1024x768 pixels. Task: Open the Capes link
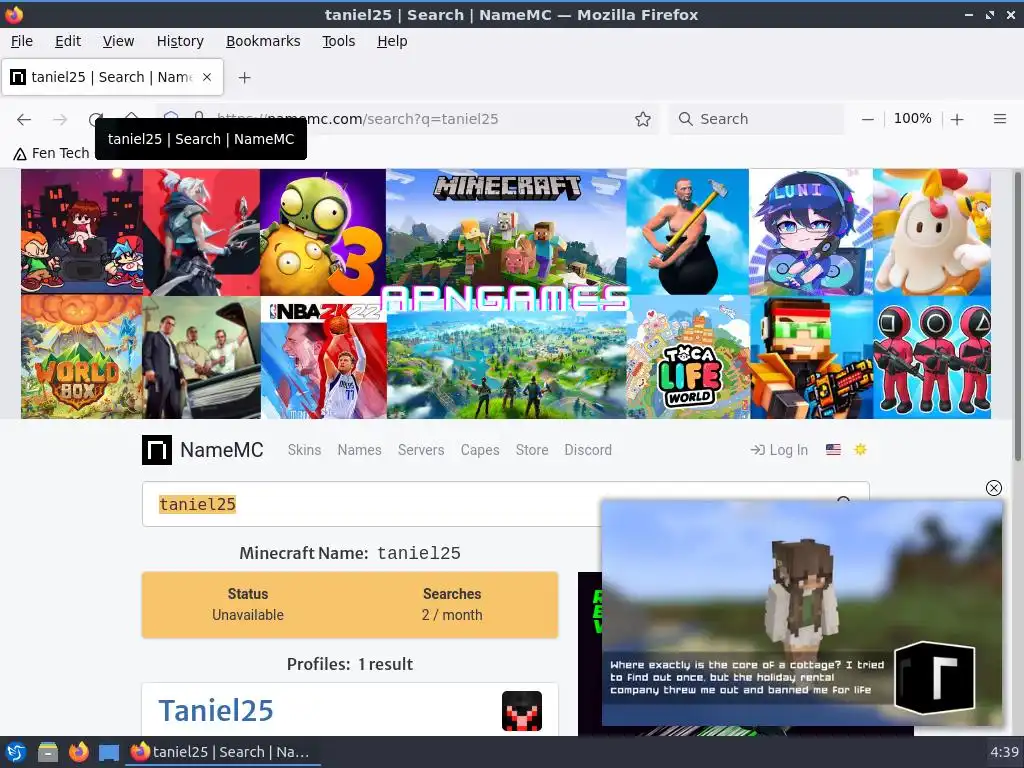point(480,450)
